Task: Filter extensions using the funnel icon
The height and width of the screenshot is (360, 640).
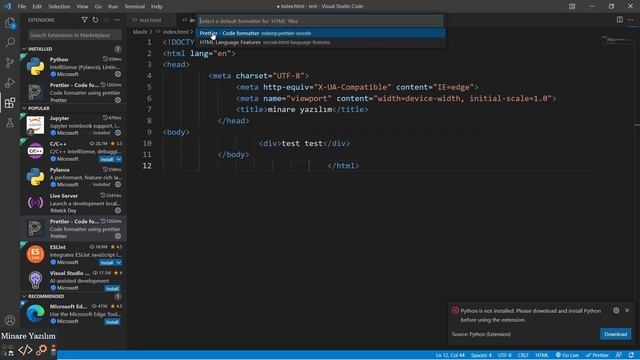Action: pos(84,20)
